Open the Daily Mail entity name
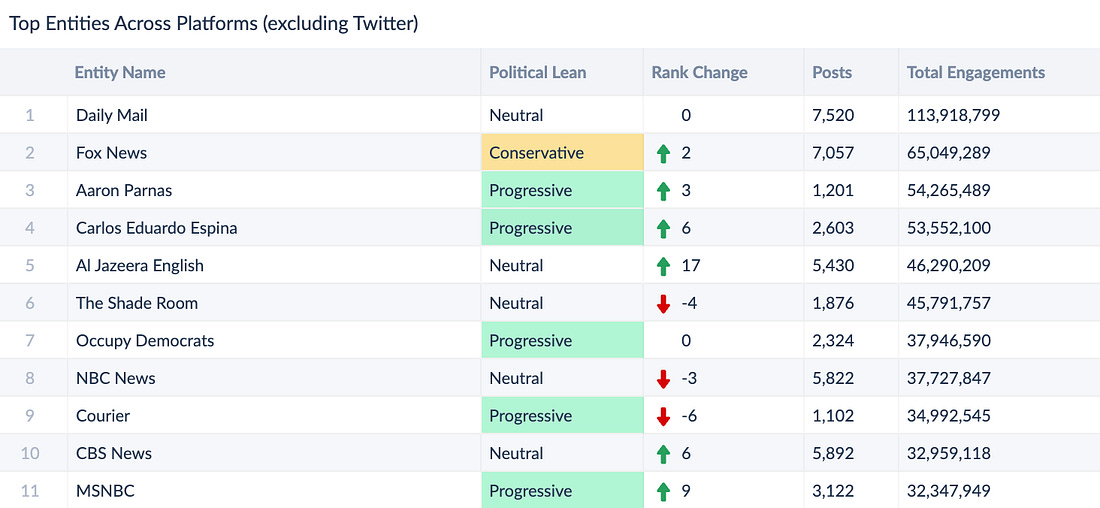Screen dimensions: 1100x508 coord(112,115)
